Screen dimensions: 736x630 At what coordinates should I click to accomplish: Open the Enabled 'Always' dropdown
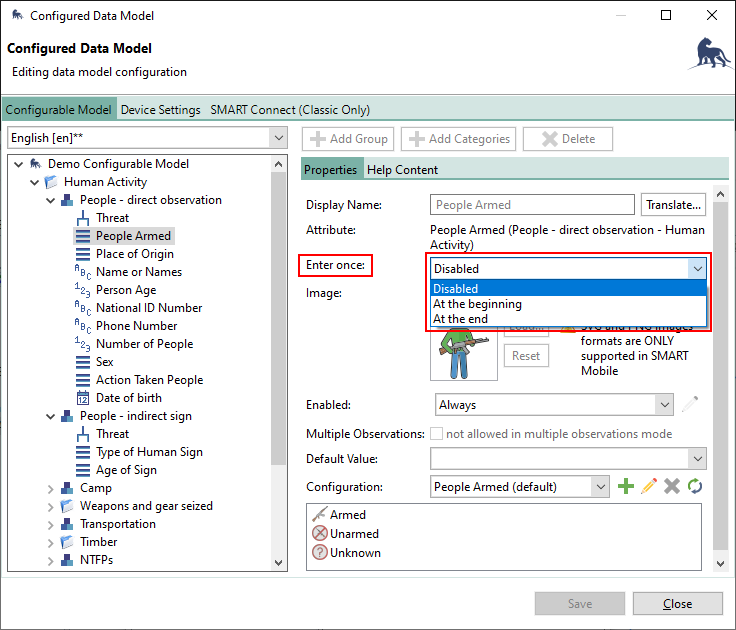555,405
